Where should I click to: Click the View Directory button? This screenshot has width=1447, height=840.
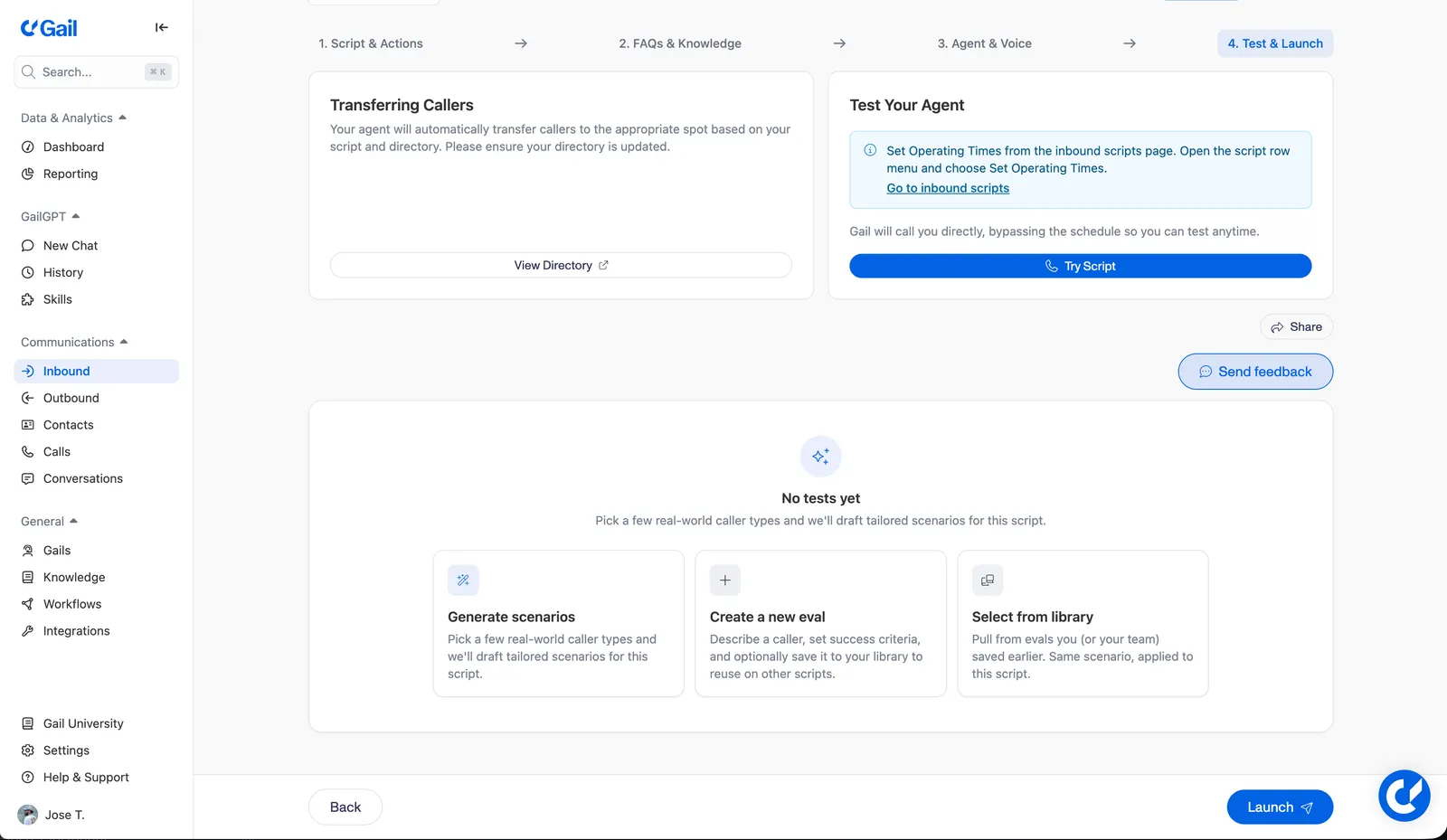coord(561,265)
